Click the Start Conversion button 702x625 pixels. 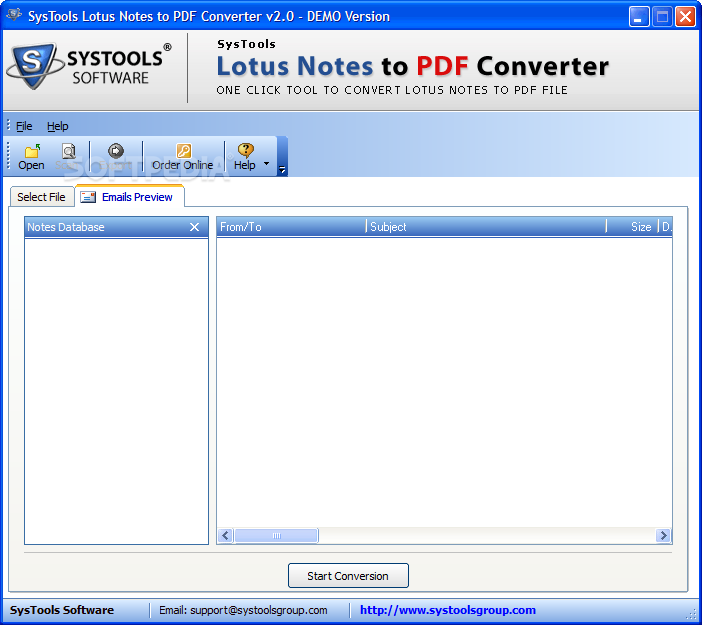pyautogui.click(x=348, y=576)
